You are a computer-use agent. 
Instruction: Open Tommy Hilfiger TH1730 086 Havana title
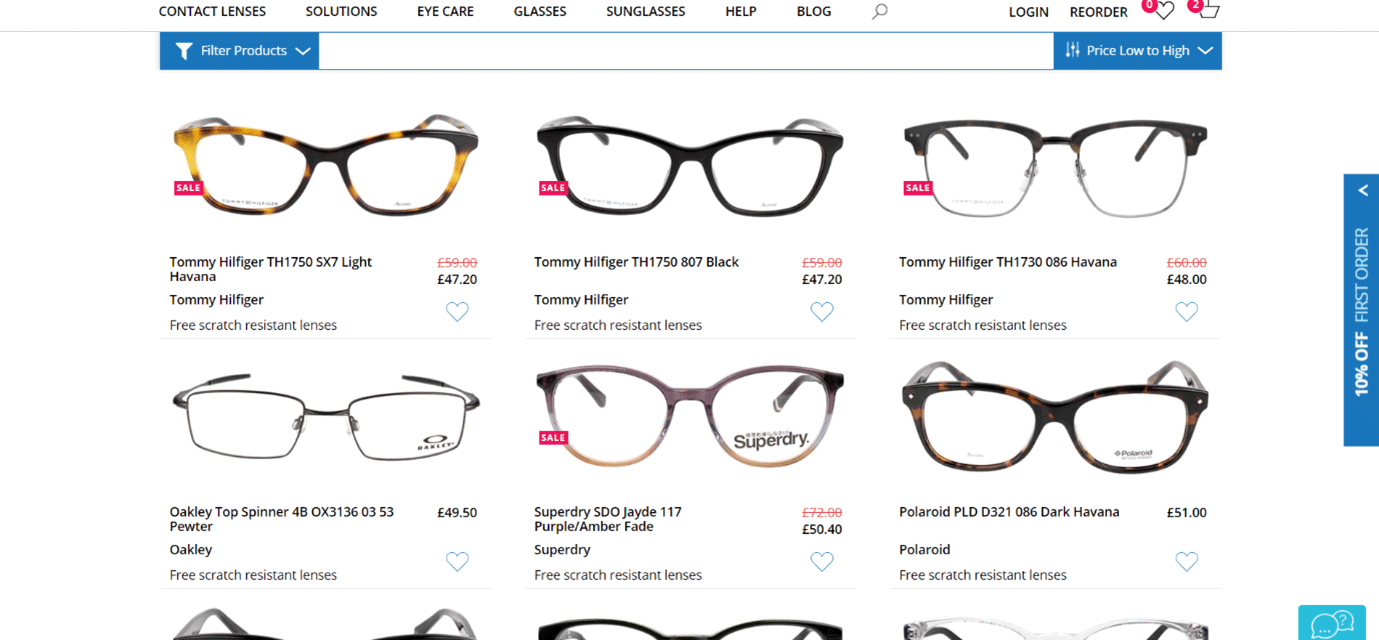(x=1008, y=262)
